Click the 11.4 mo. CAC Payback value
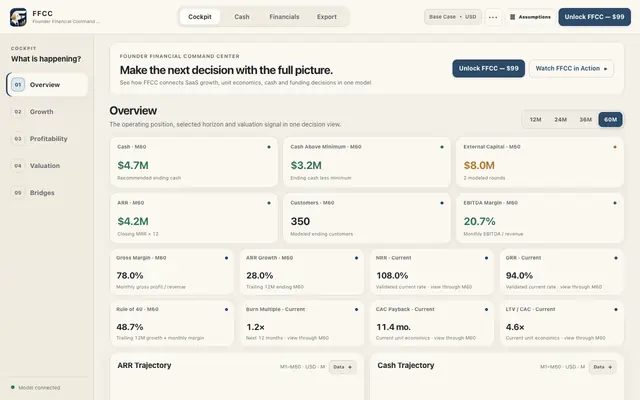Viewport: 640px width, 400px height. (393, 327)
